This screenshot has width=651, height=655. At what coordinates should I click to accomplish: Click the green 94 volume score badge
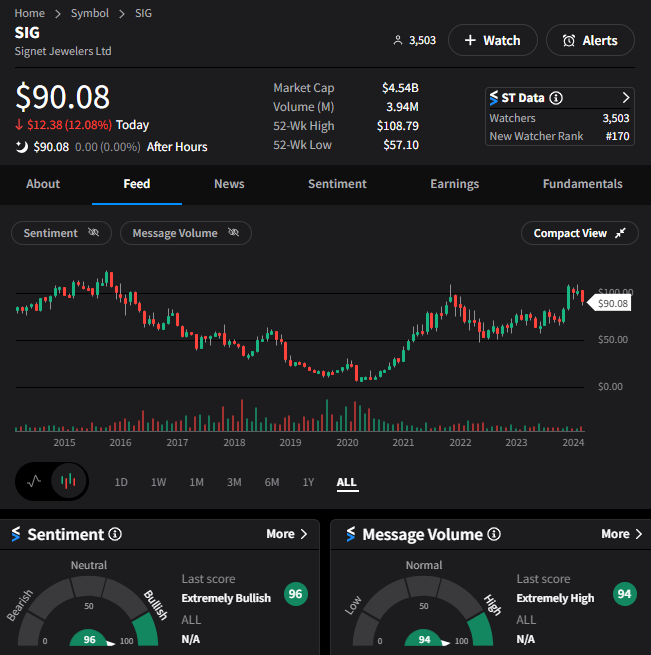coord(624,594)
